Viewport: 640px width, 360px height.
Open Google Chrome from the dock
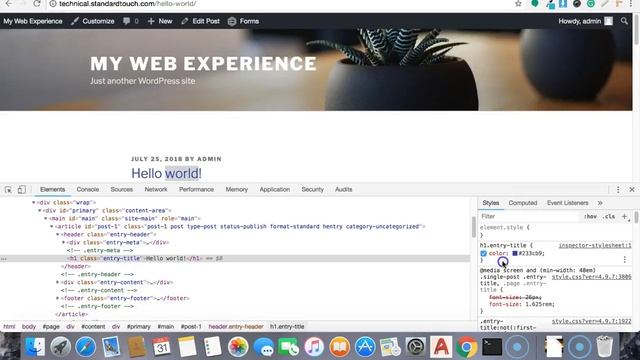tap(467, 347)
